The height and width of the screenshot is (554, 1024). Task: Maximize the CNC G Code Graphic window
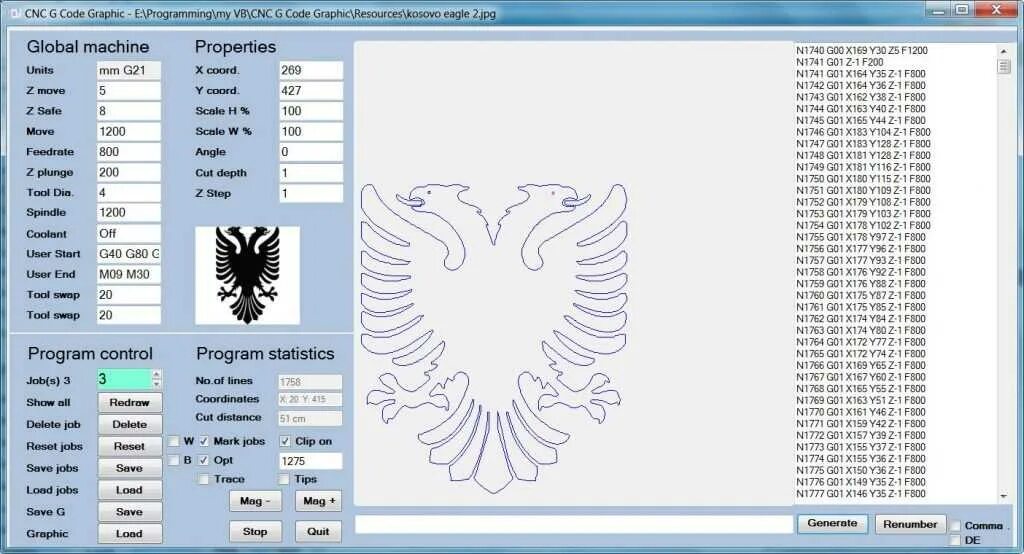coord(962,10)
